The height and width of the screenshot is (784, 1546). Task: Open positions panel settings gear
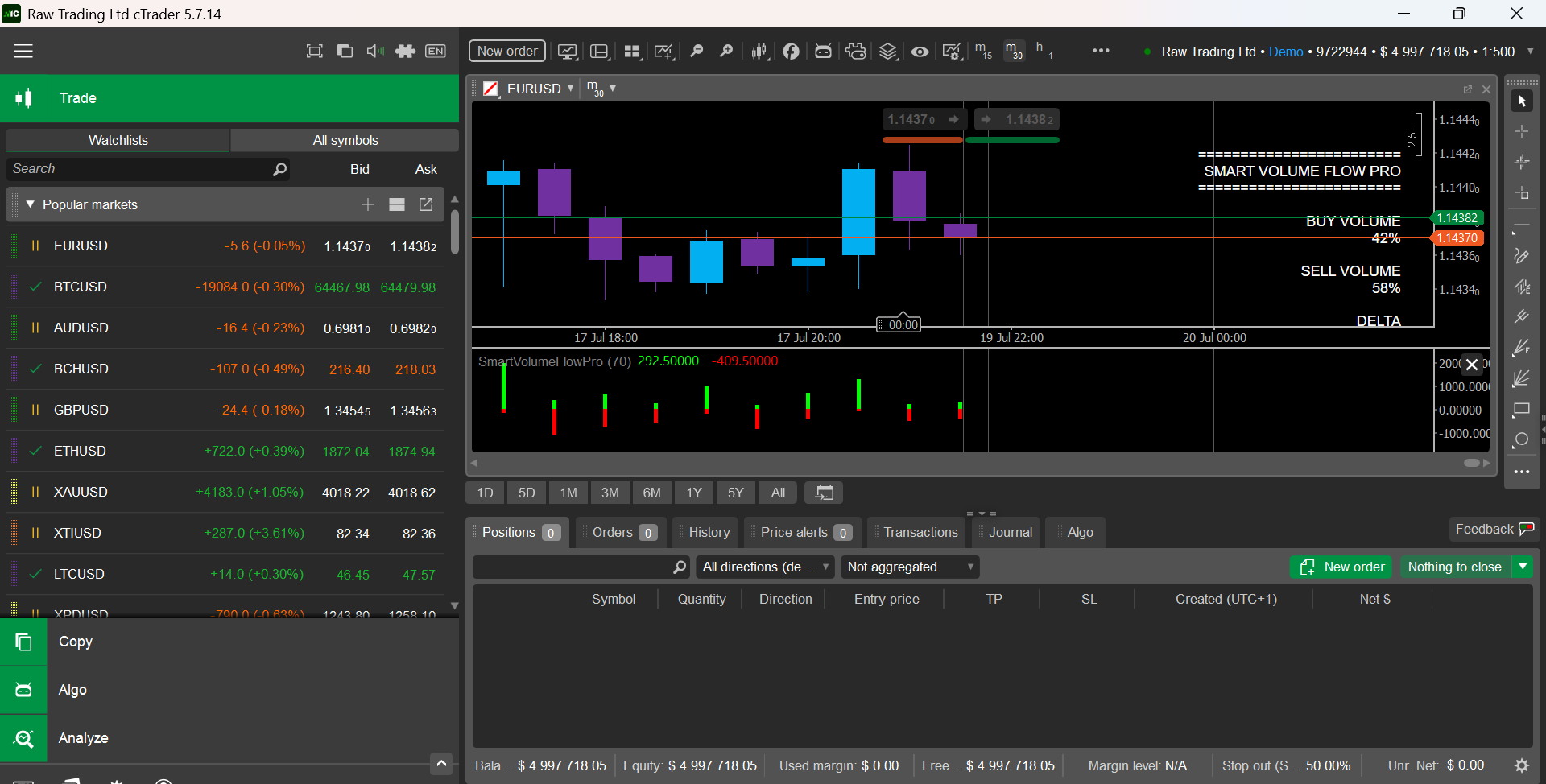point(1522,765)
